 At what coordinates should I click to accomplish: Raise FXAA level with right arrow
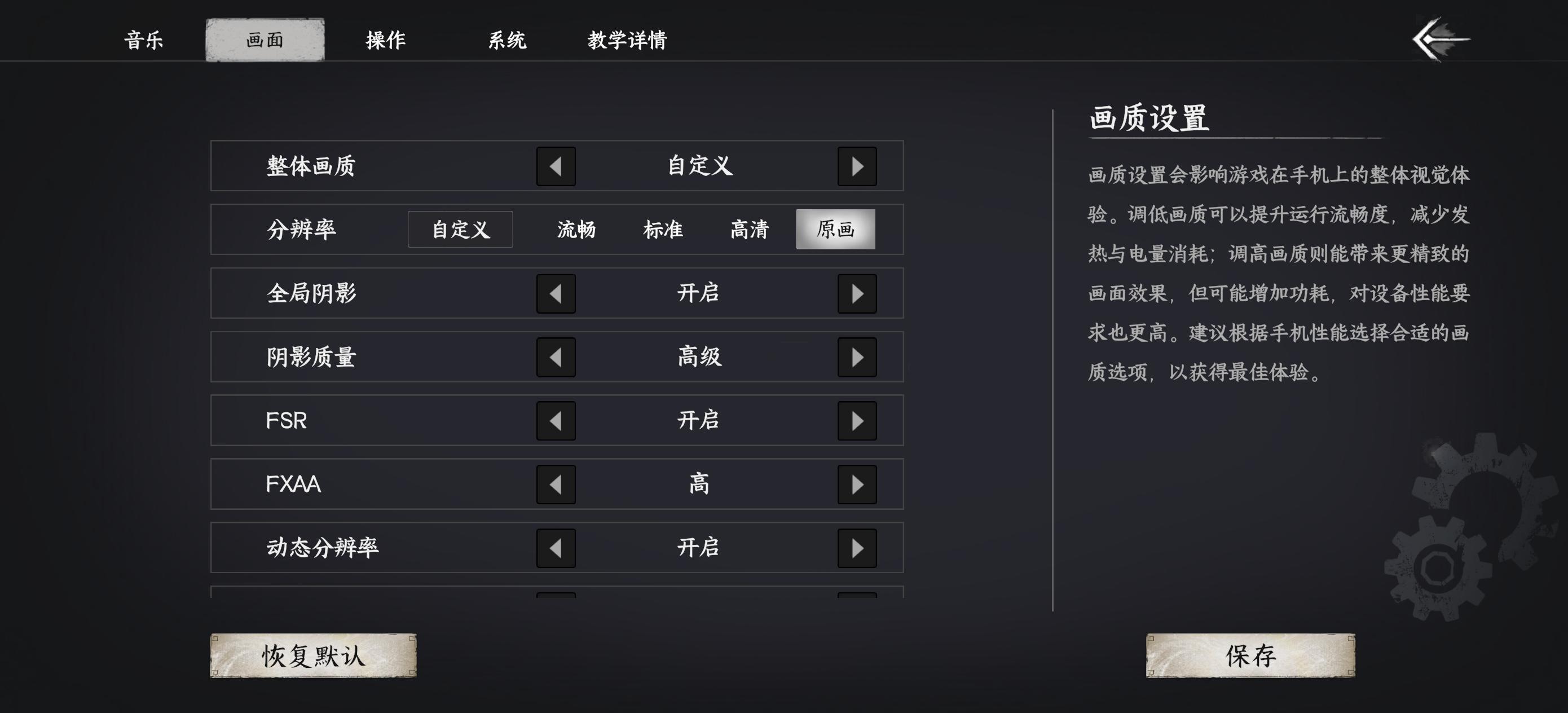[x=857, y=485]
